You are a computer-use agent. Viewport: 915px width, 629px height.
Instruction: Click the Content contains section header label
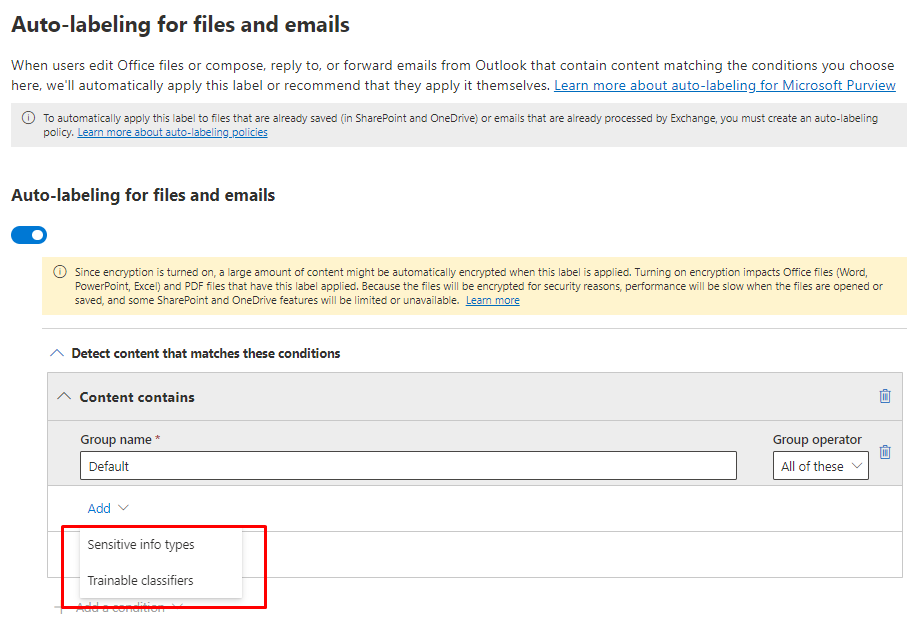[x=137, y=397]
